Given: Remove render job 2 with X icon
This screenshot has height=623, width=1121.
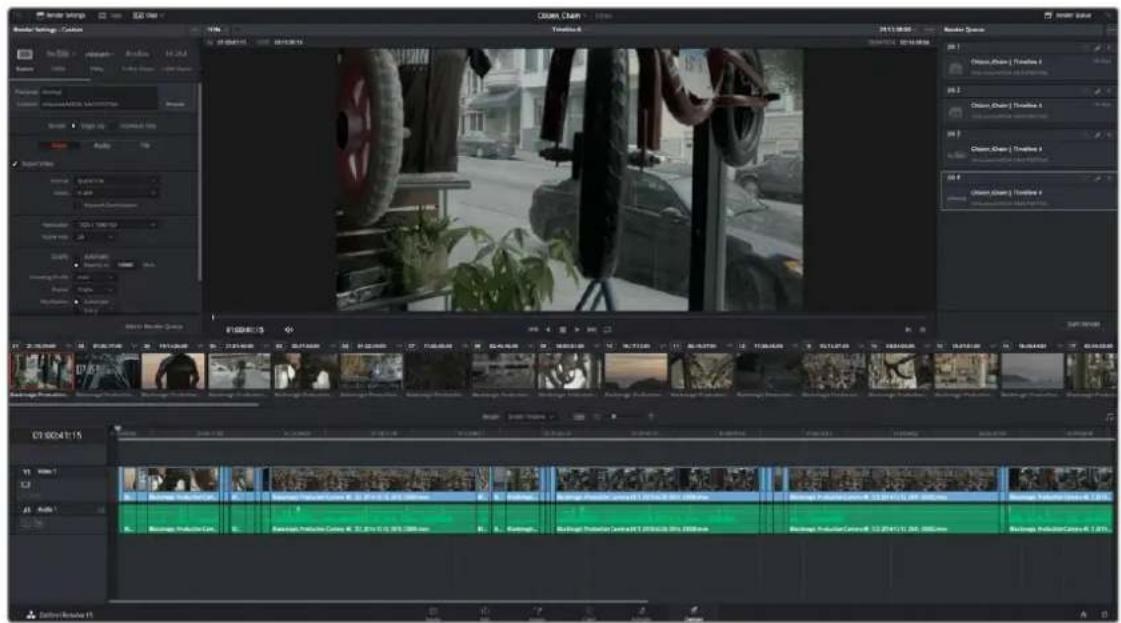Looking at the screenshot, I should [x=1110, y=92].
